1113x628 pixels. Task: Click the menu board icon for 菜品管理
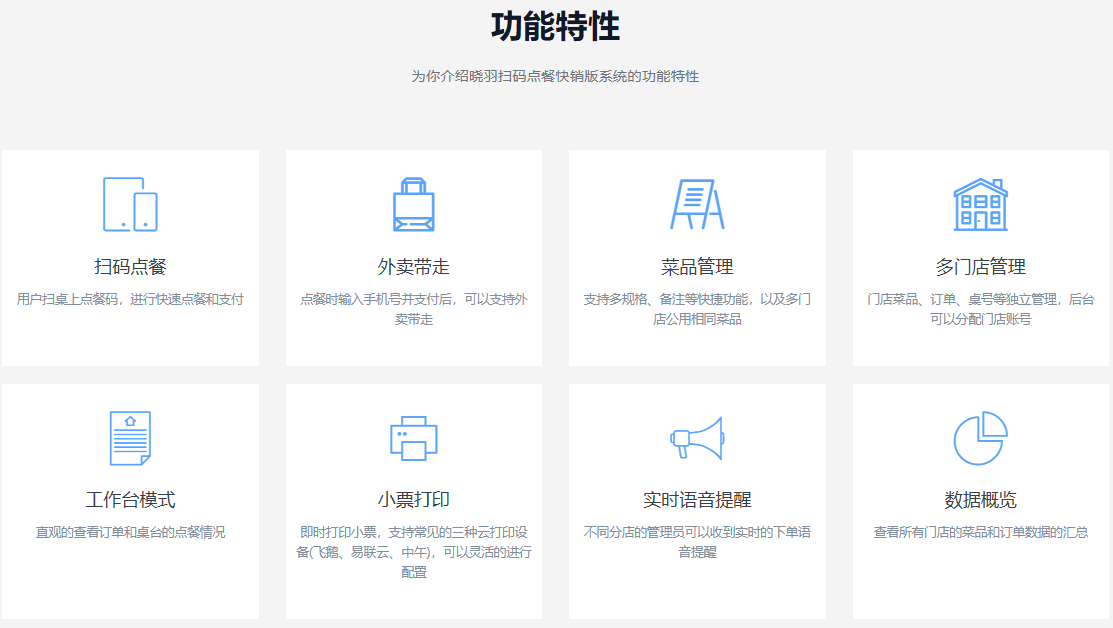point(697,204)
